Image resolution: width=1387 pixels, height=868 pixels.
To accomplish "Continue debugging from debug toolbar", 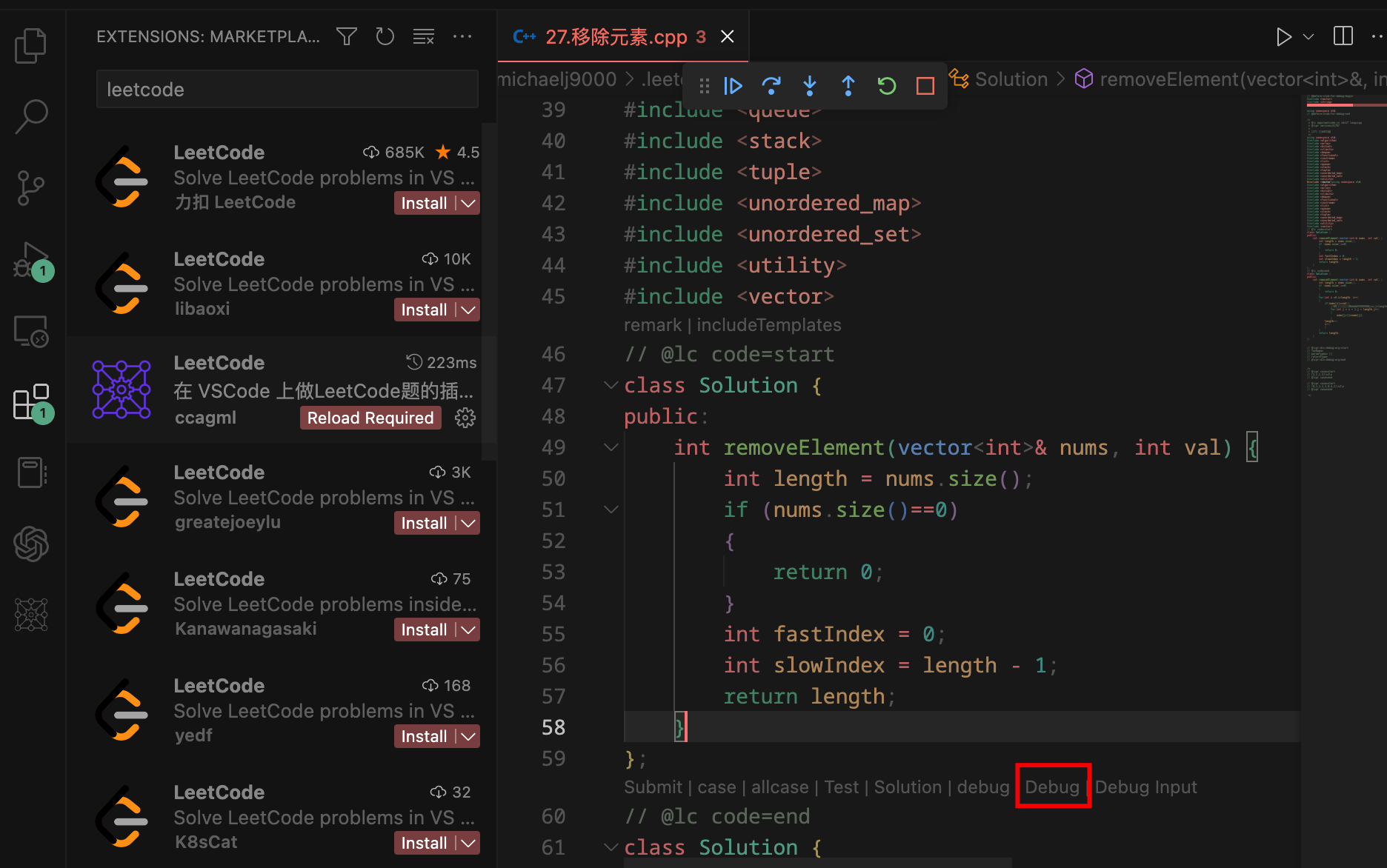I will [733, 86].
